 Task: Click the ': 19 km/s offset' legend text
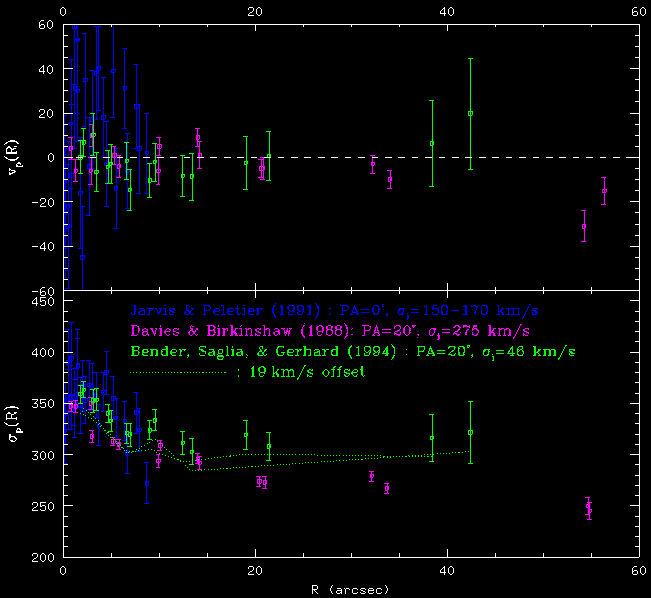pyautogui.click(x=301, y=372)
